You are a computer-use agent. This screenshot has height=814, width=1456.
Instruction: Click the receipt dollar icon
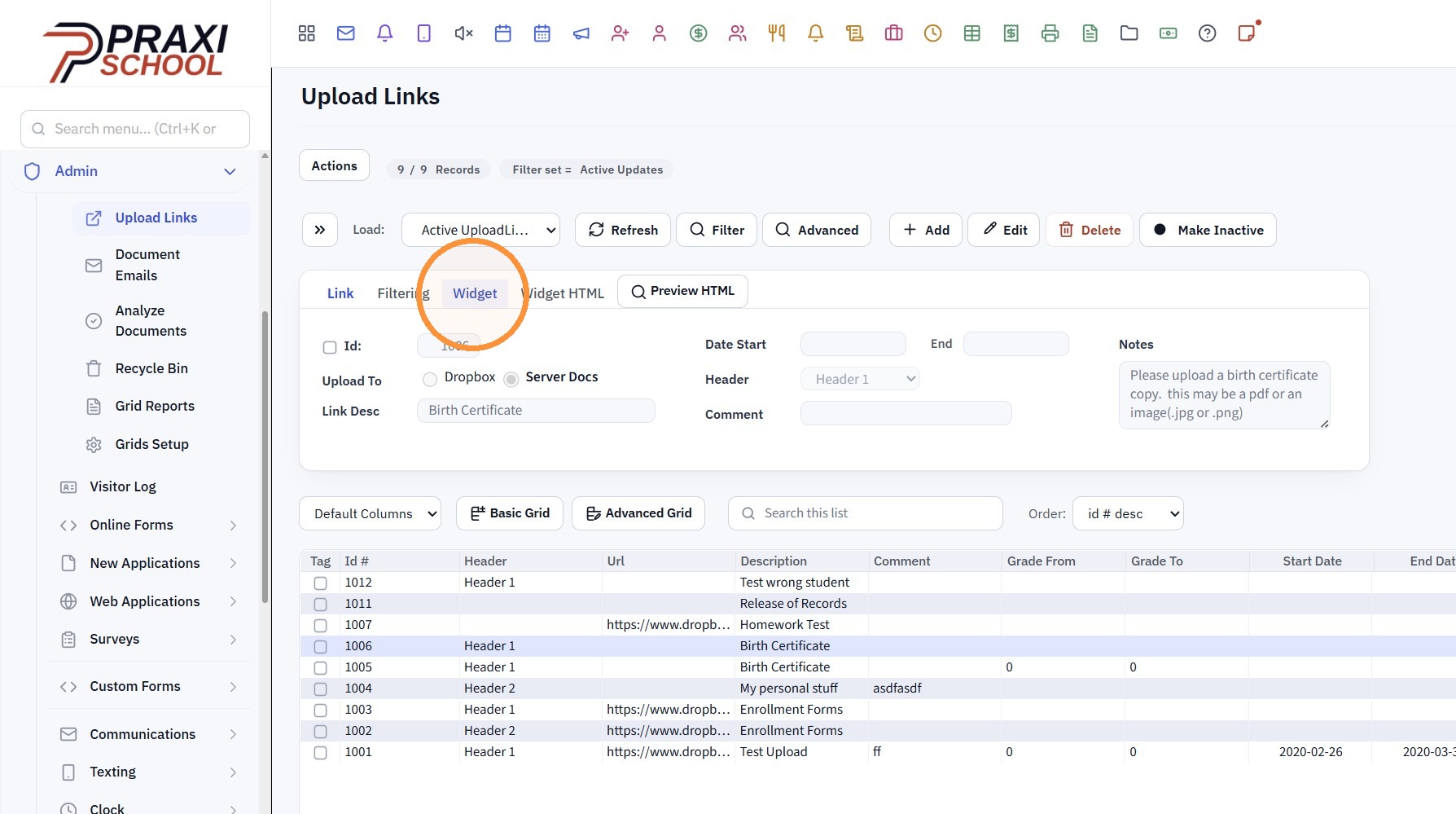[1011, 33]
